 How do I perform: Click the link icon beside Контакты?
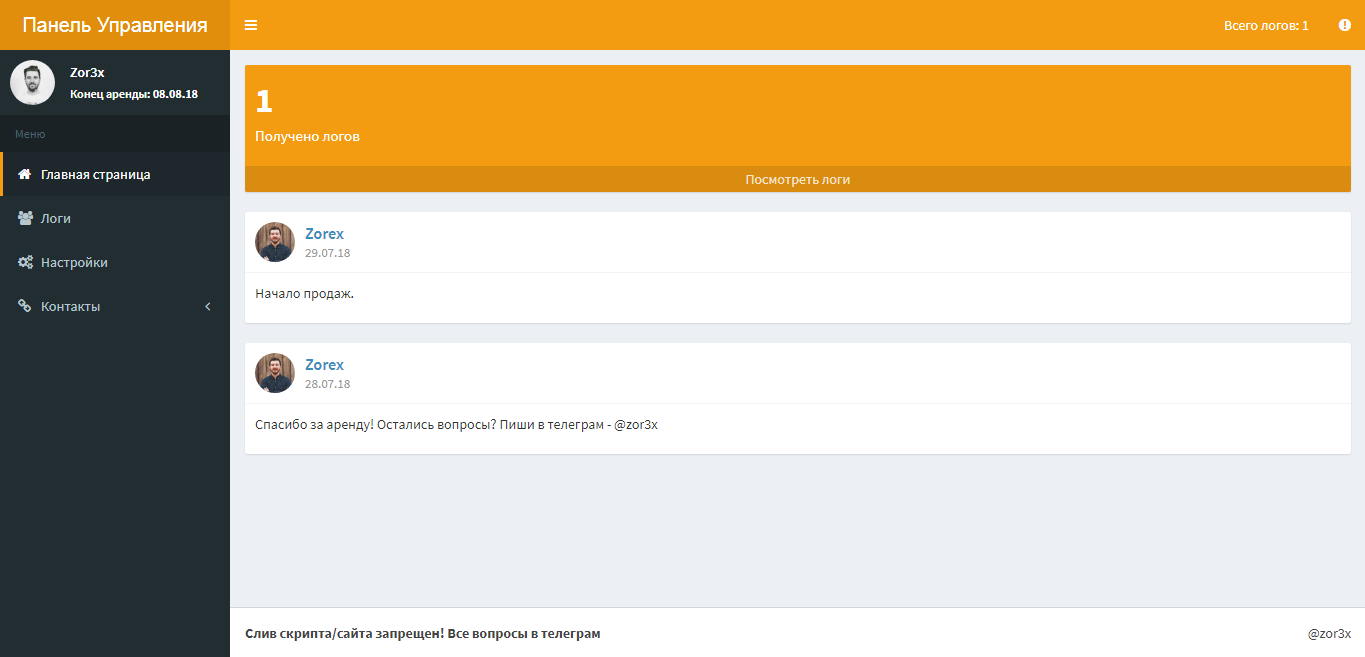click(25, 306)
